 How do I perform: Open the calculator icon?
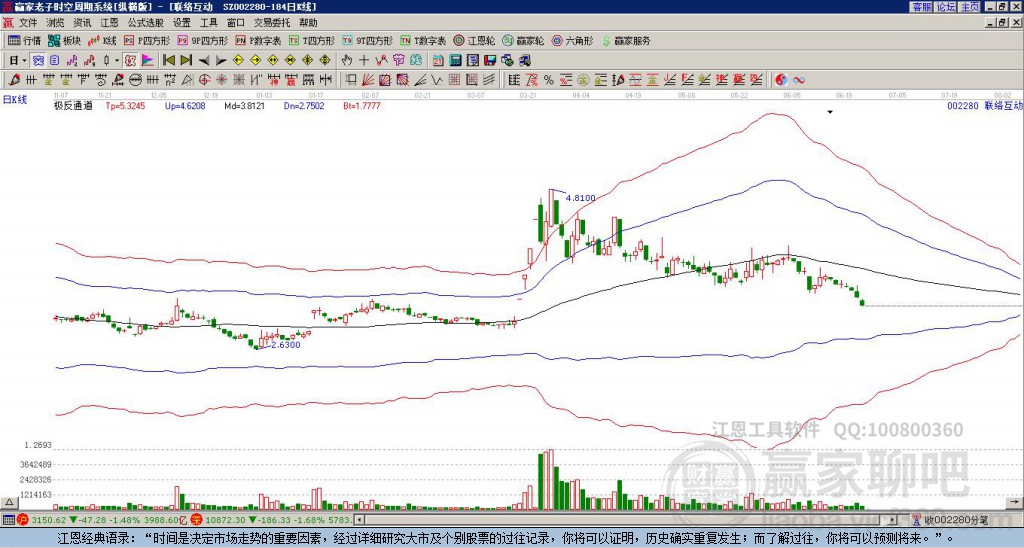(x=455, y=61)
